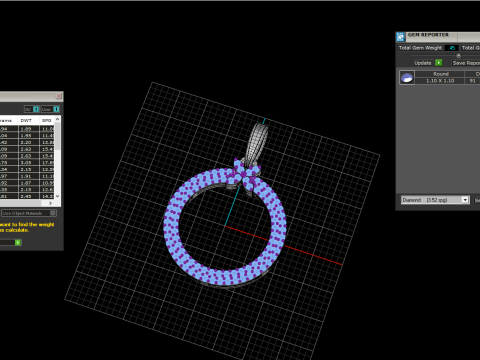Click the Gem Reporter panel icon
Screen dimensions: 480x360
[x=401, y=37]
